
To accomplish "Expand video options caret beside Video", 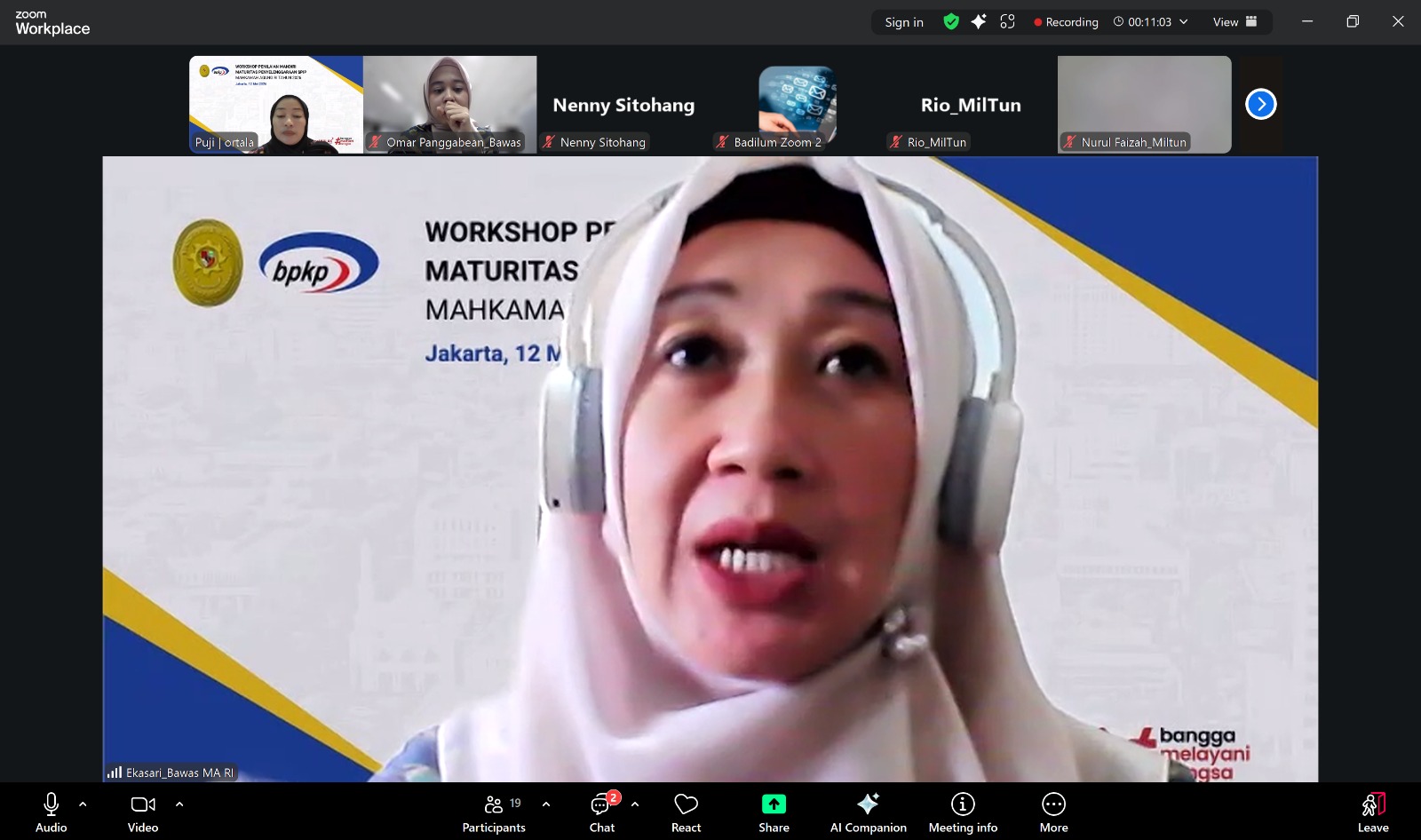I will (179, 804).
